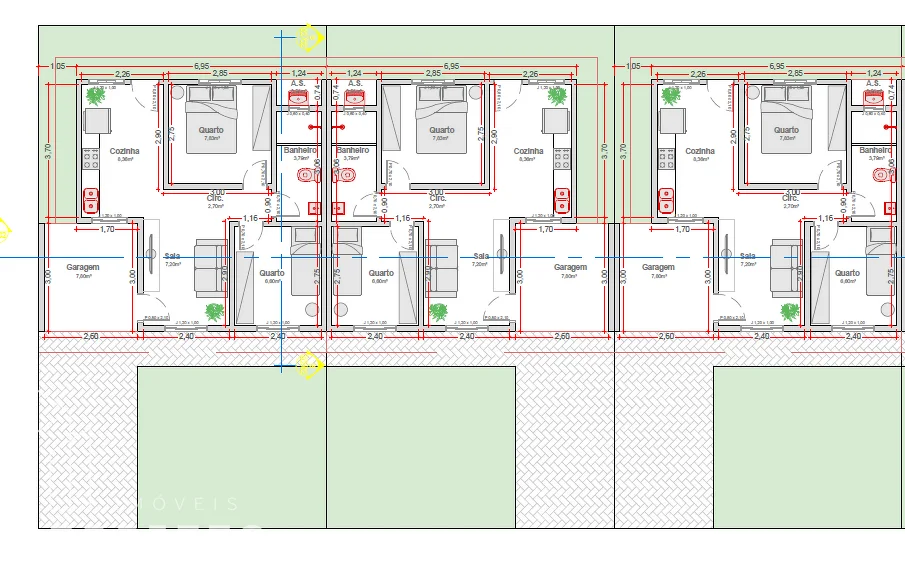Viewport: 905px width, 570px height.
Task: Click the 6,95 dimension above the middle unit
Action: [x=451, y=65]
